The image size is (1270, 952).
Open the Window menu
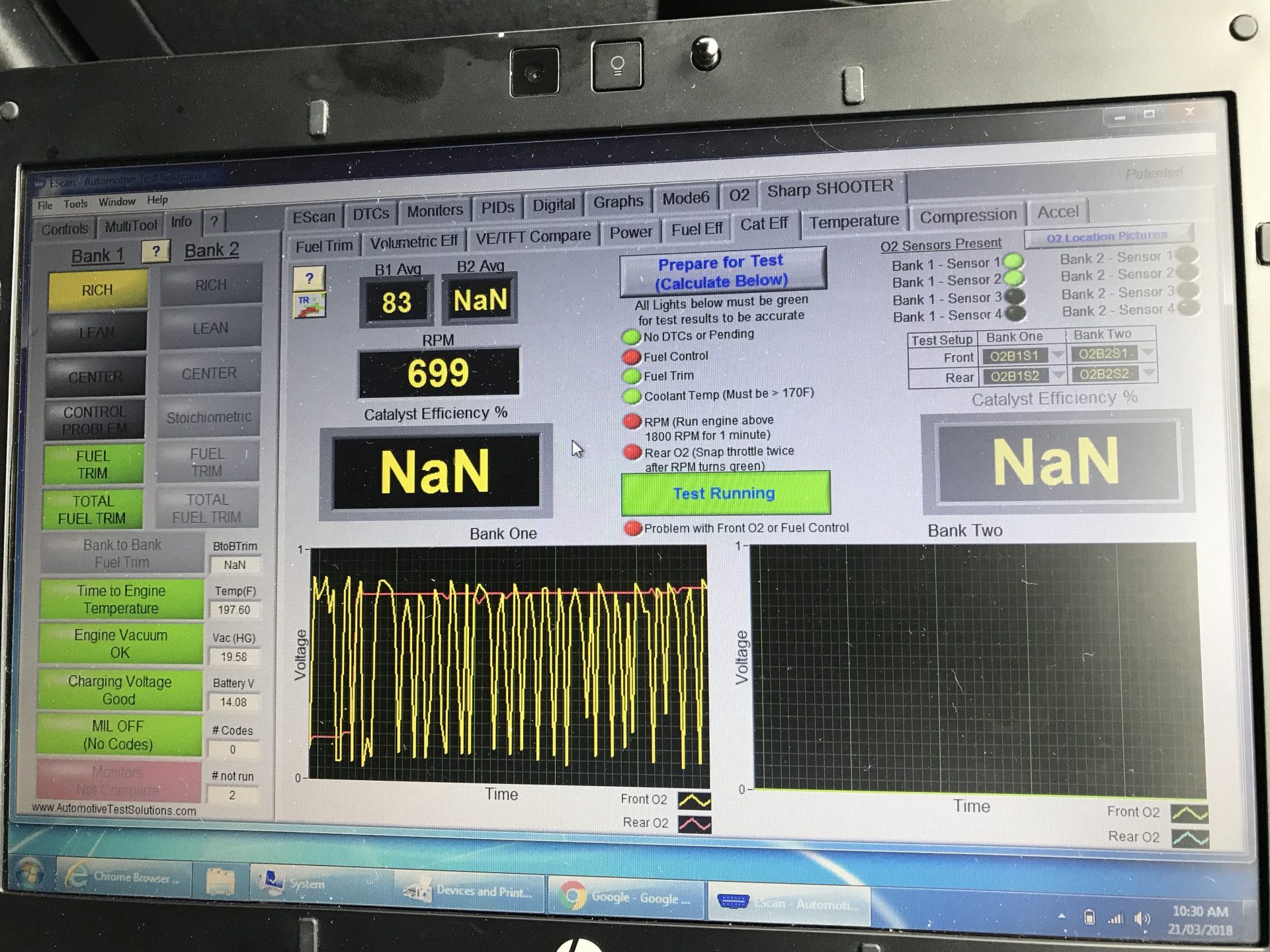117,202
